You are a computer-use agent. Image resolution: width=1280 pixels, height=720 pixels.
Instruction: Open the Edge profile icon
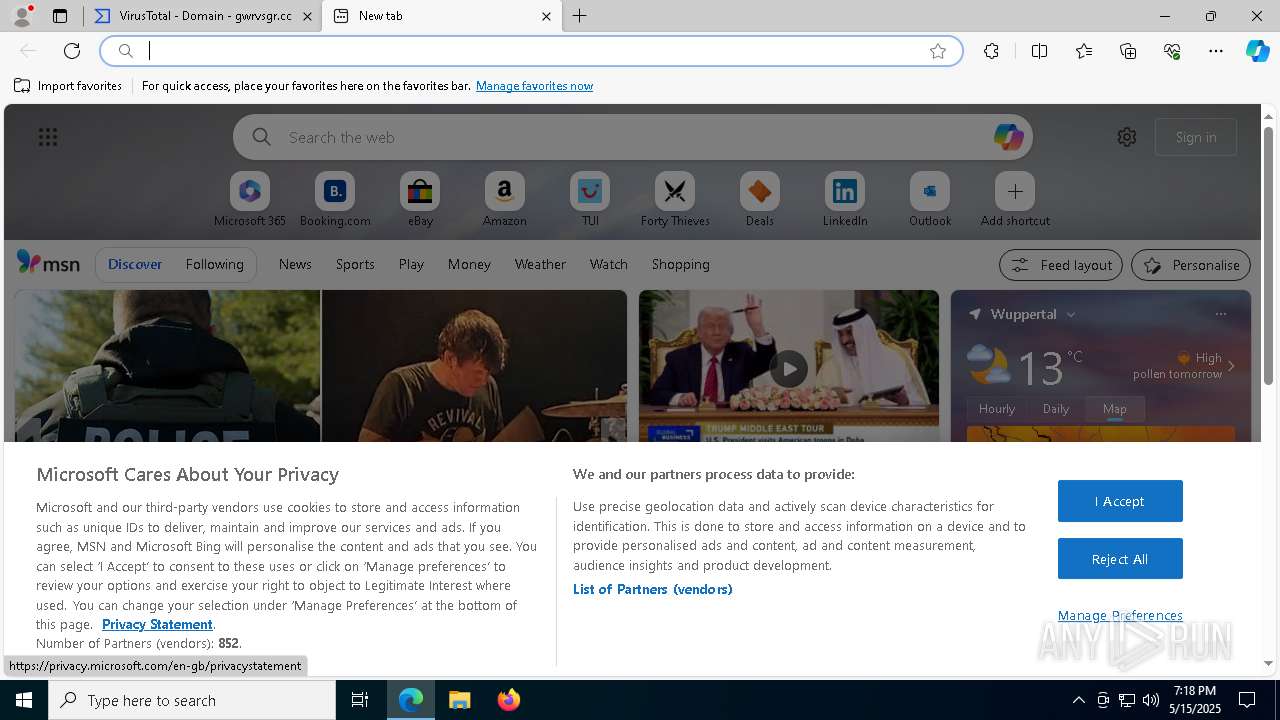coord(21,16)
